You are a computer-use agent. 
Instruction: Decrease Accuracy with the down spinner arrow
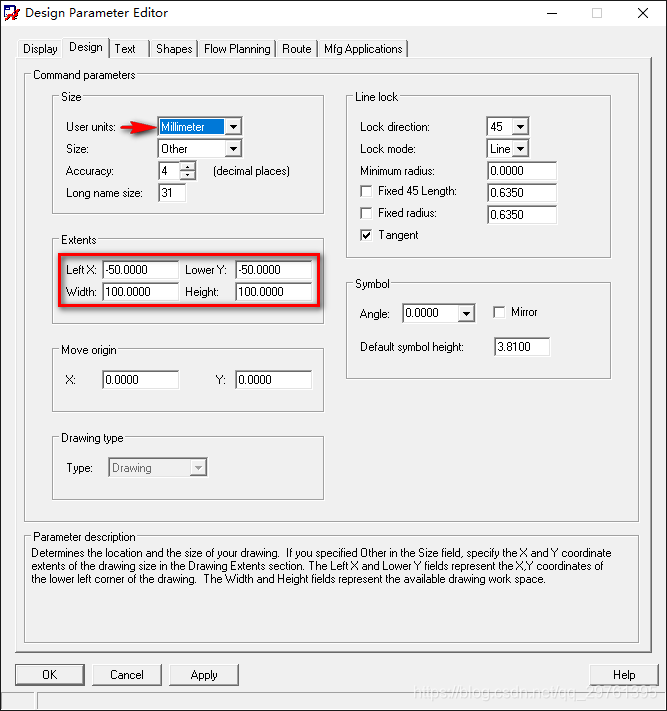(187, 175)
